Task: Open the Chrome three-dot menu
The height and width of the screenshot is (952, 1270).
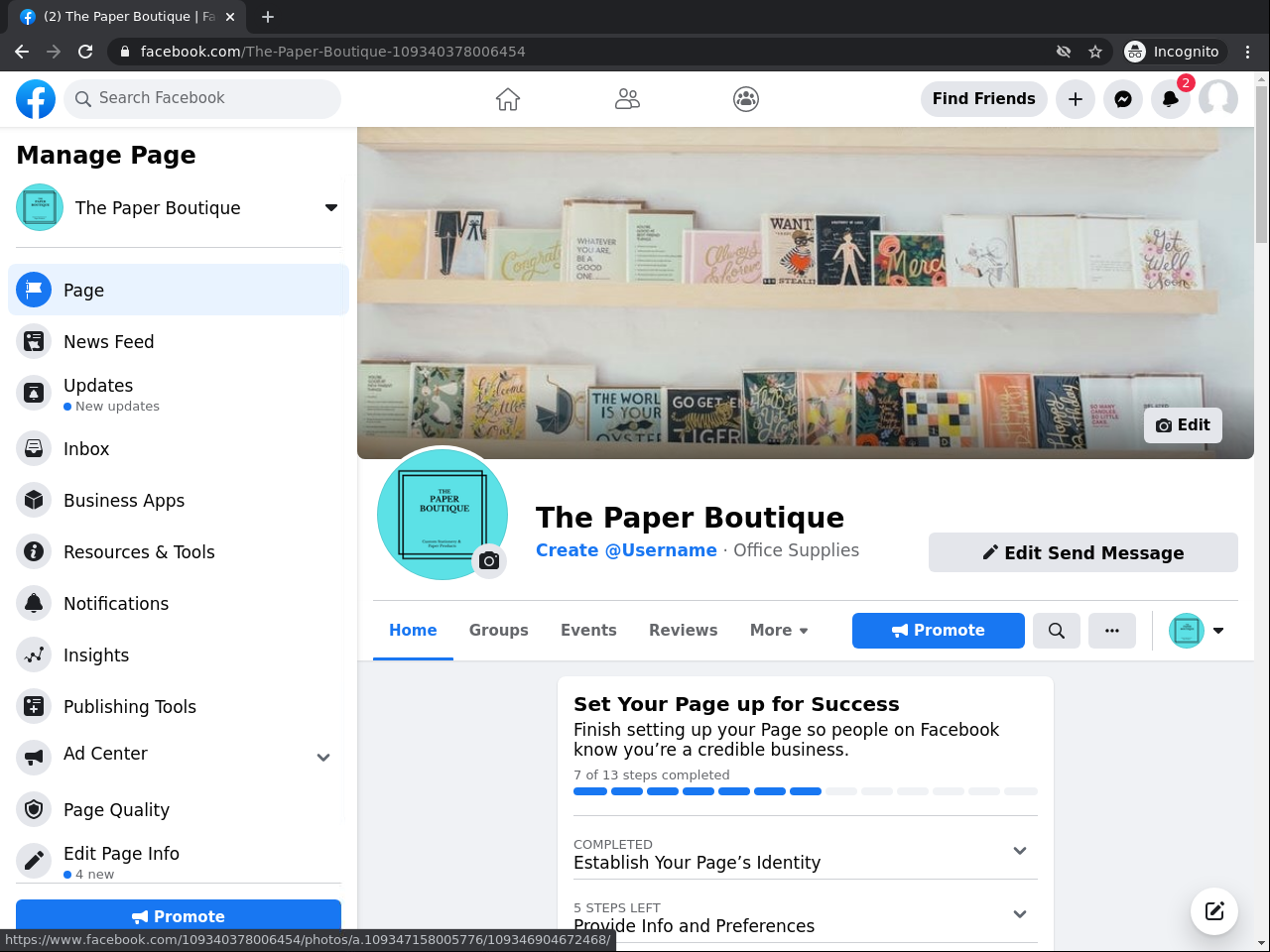Action: pyautogui.click(x=1248, y=52)
